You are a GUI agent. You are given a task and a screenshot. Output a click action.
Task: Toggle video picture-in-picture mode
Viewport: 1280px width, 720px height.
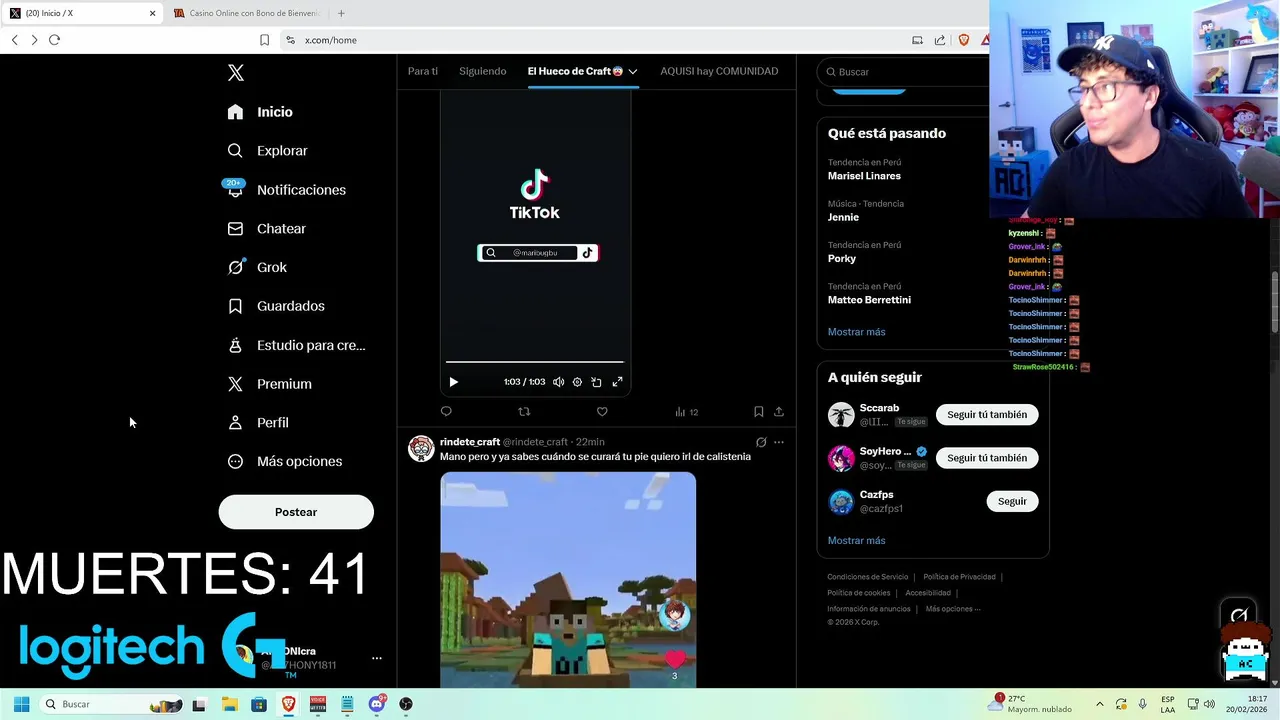pyautogui.click(x=596, y=382)
